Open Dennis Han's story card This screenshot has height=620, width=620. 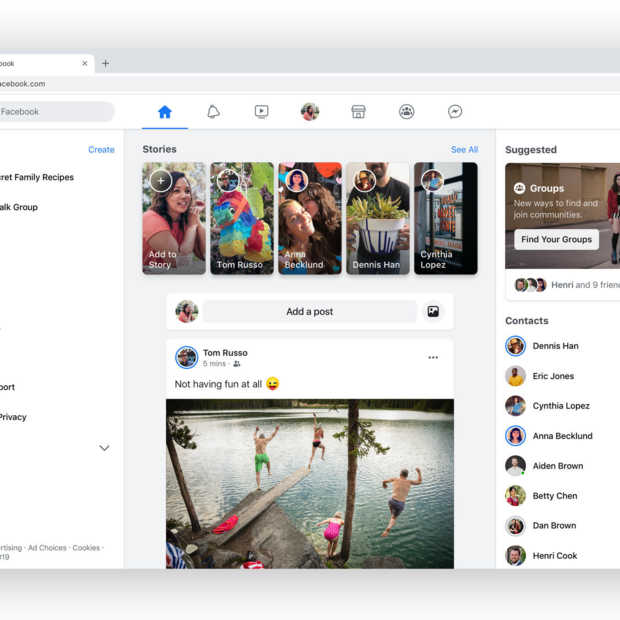[378, 218]
